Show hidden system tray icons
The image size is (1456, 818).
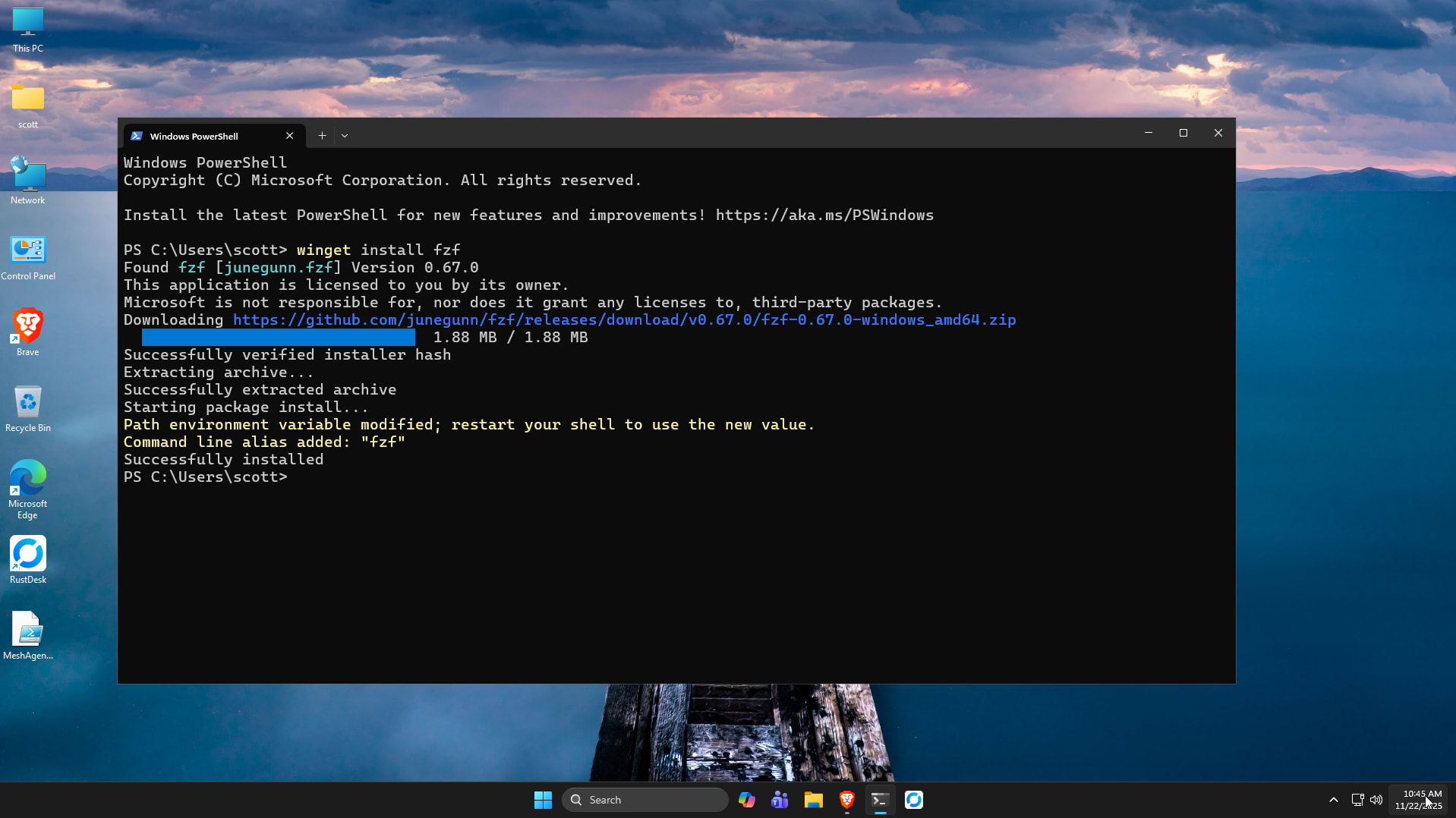click(1333, 799)
